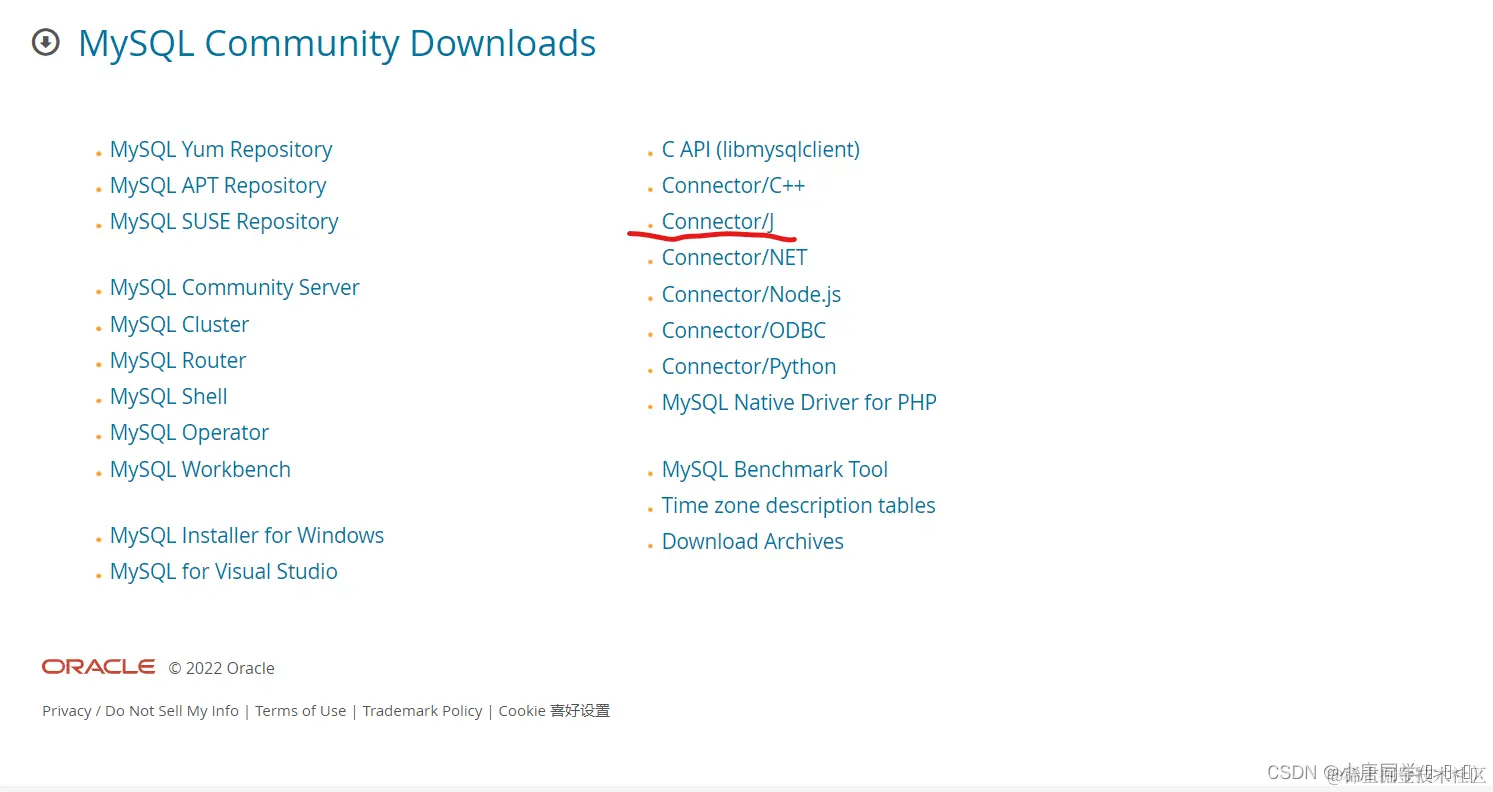Image resolution: width=1493 pixels, height=792 pixels.
Task: Browse the Download Archives link
Action: [x=753, y=541]
